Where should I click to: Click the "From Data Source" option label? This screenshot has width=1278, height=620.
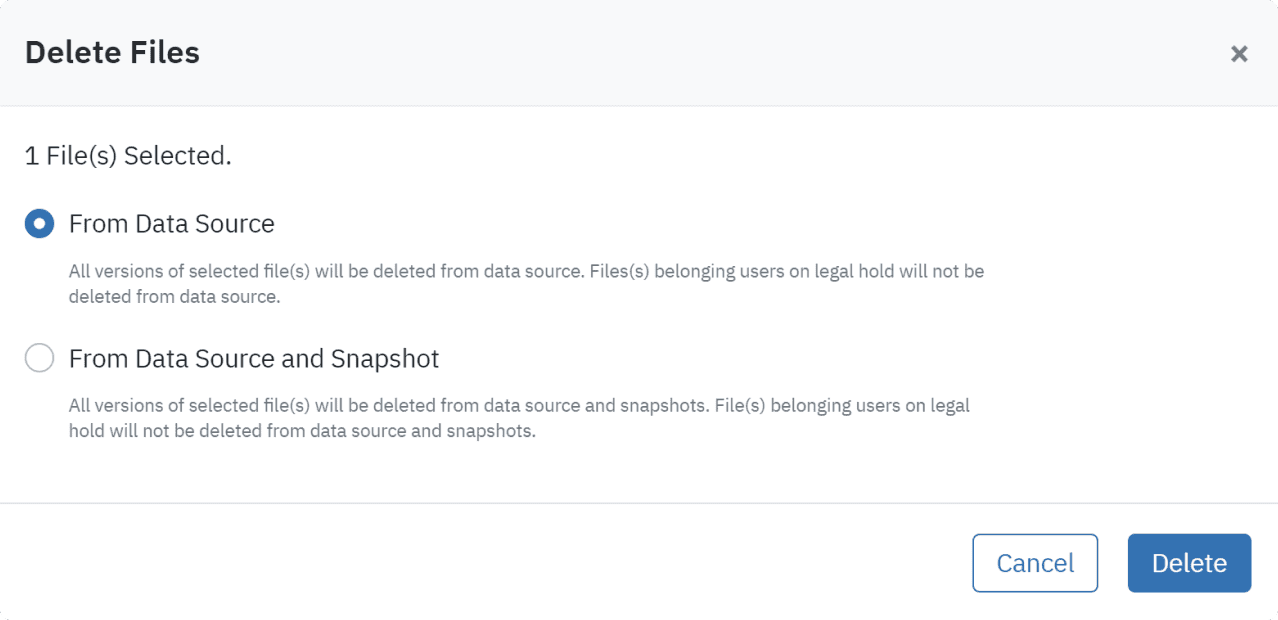[171, 224]
